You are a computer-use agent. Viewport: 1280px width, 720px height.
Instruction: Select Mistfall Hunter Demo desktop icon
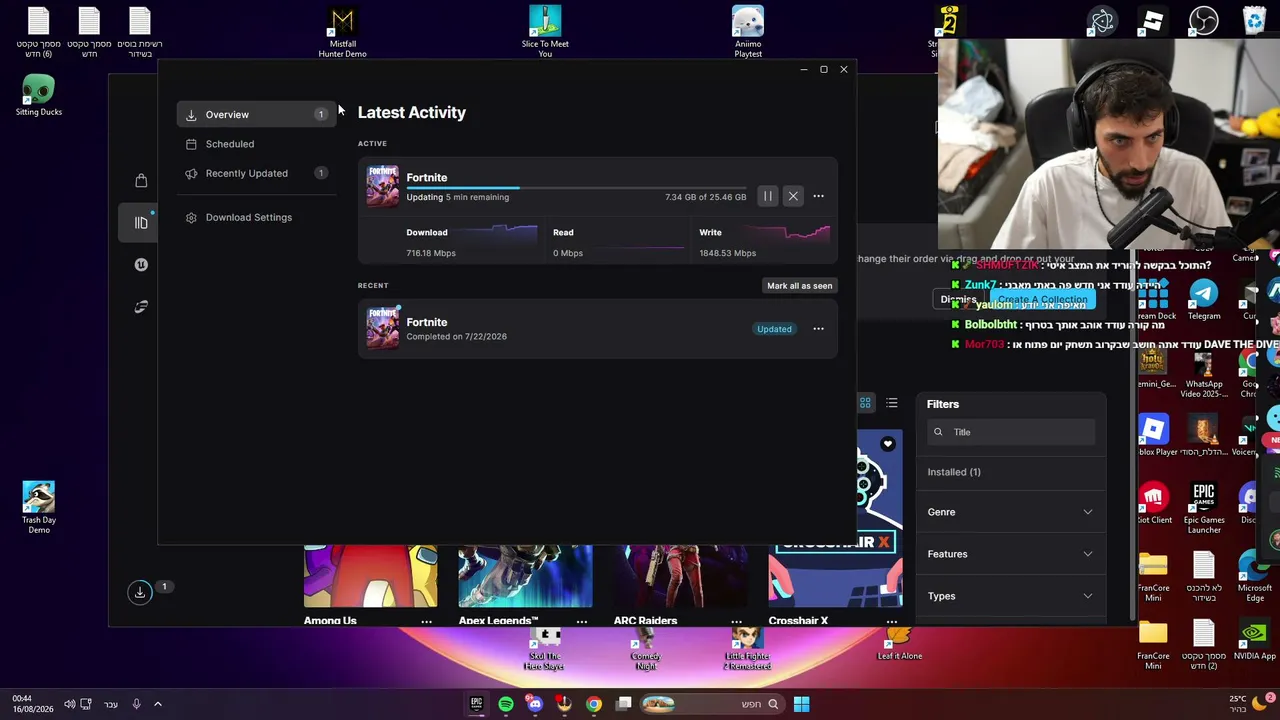click(x=342, y=33)
